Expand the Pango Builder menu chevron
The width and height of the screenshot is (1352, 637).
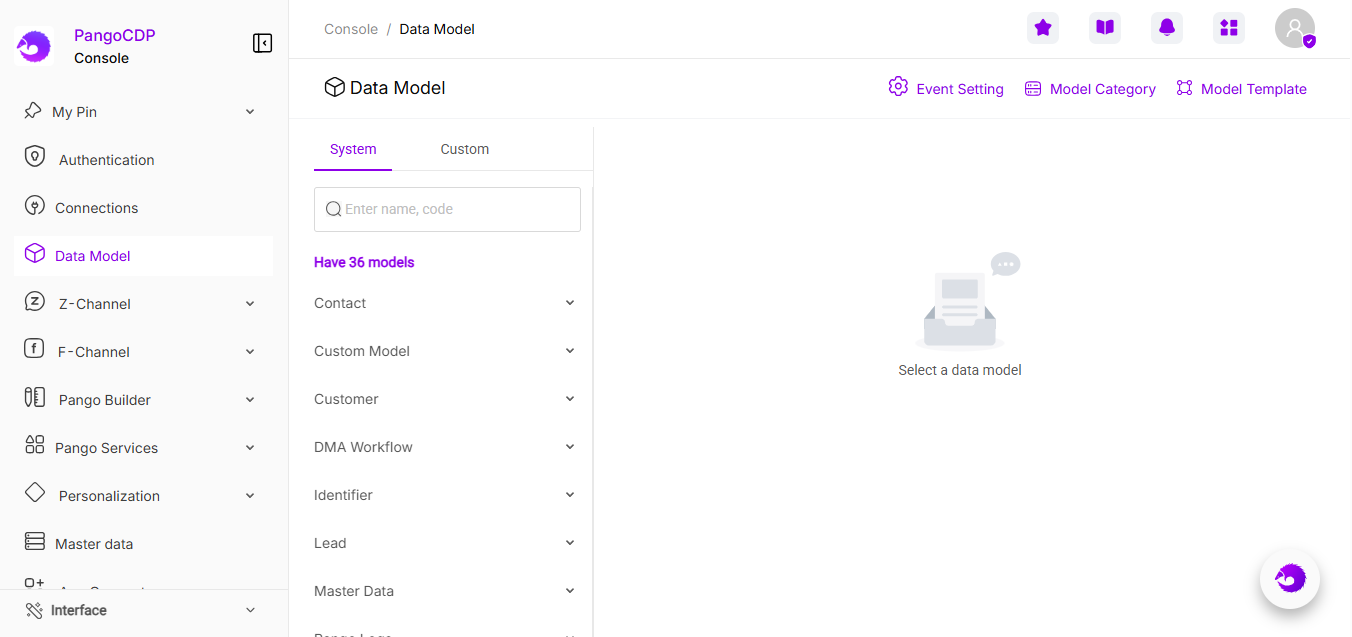[250, 400]
